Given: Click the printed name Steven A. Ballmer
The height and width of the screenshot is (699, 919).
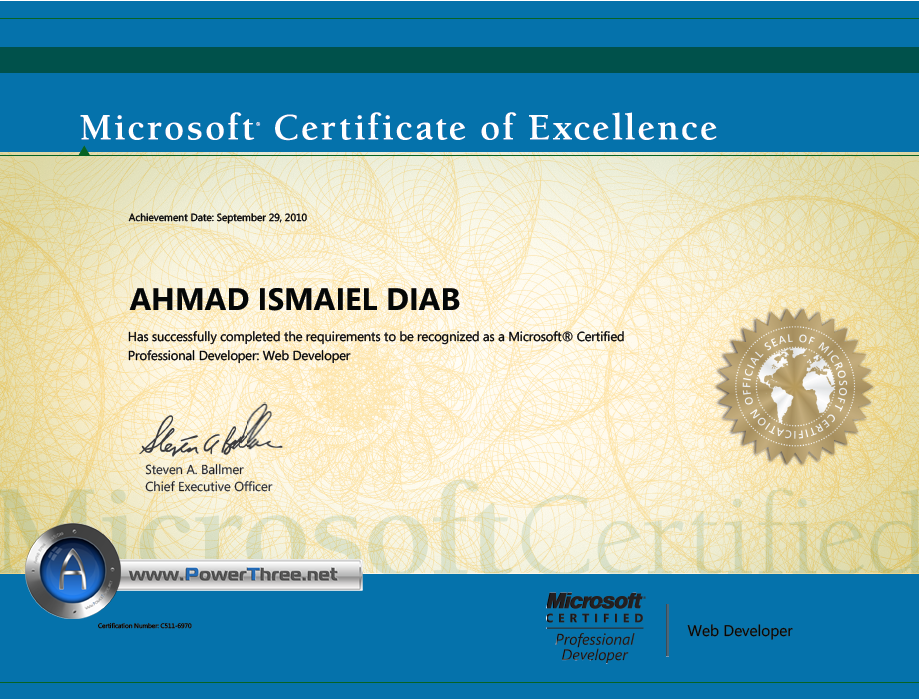Looking at the screenshot, I should pos(194,469).
